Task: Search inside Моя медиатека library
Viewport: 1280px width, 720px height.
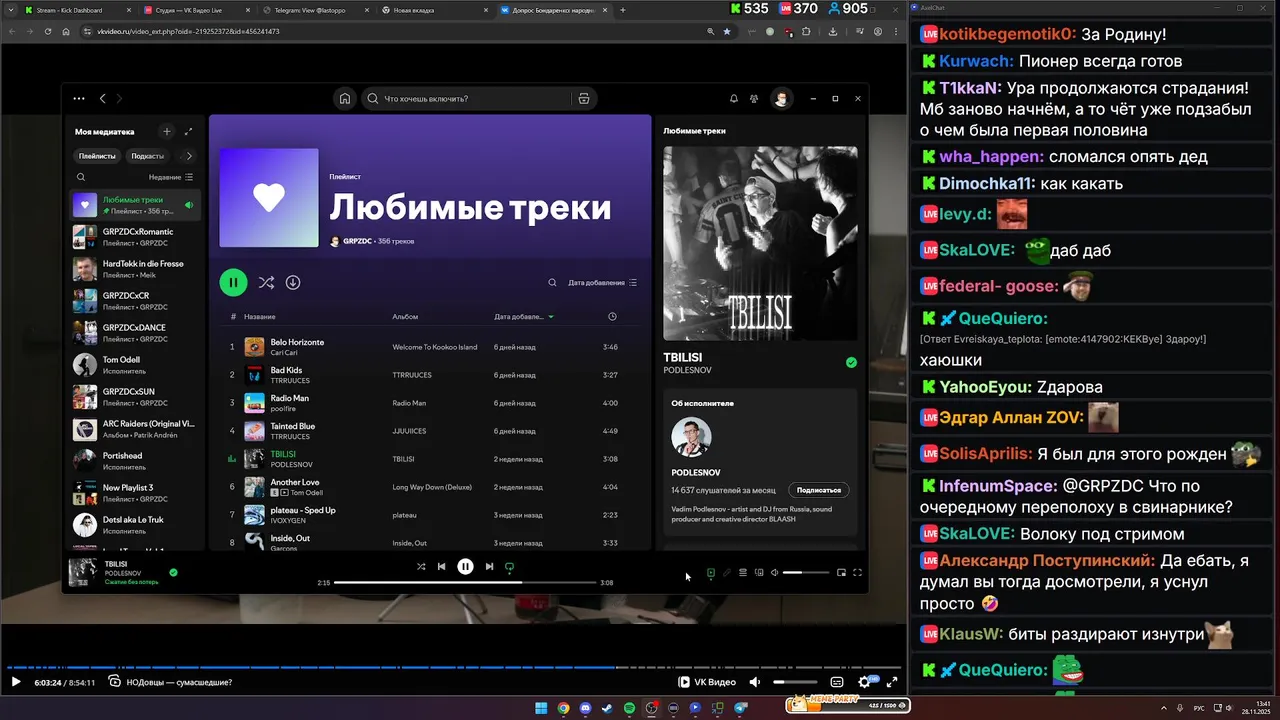Action: tap(81, 177)
